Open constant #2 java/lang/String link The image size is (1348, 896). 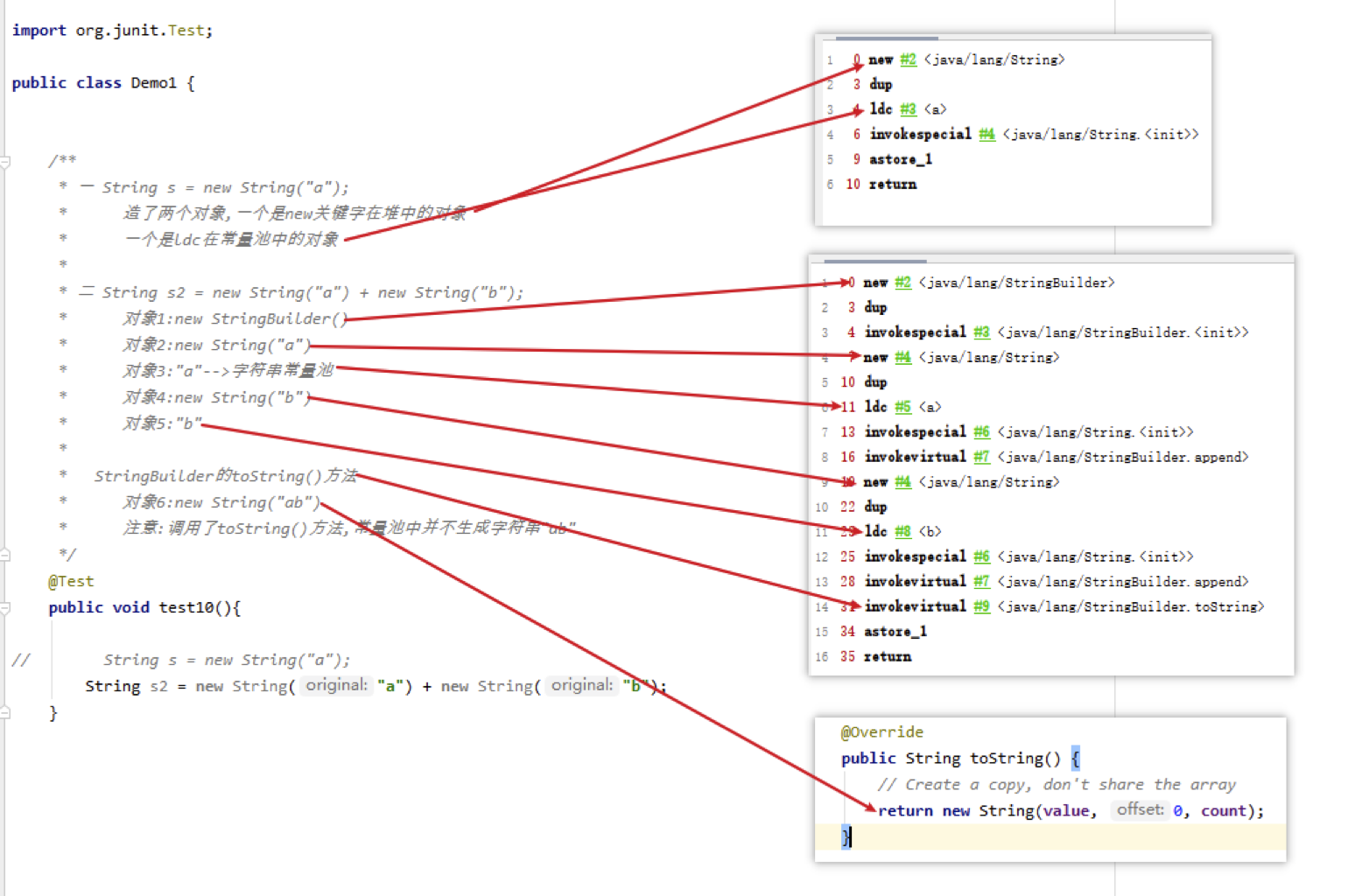point(908,59)
